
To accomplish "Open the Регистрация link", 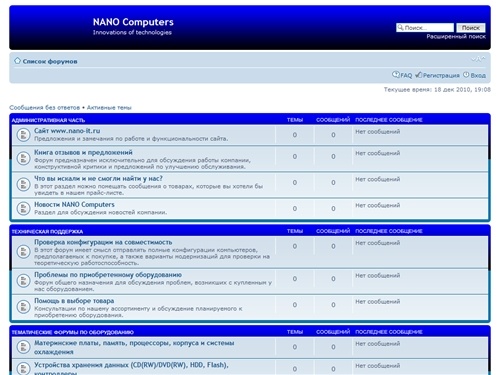I will coord(441,75).
